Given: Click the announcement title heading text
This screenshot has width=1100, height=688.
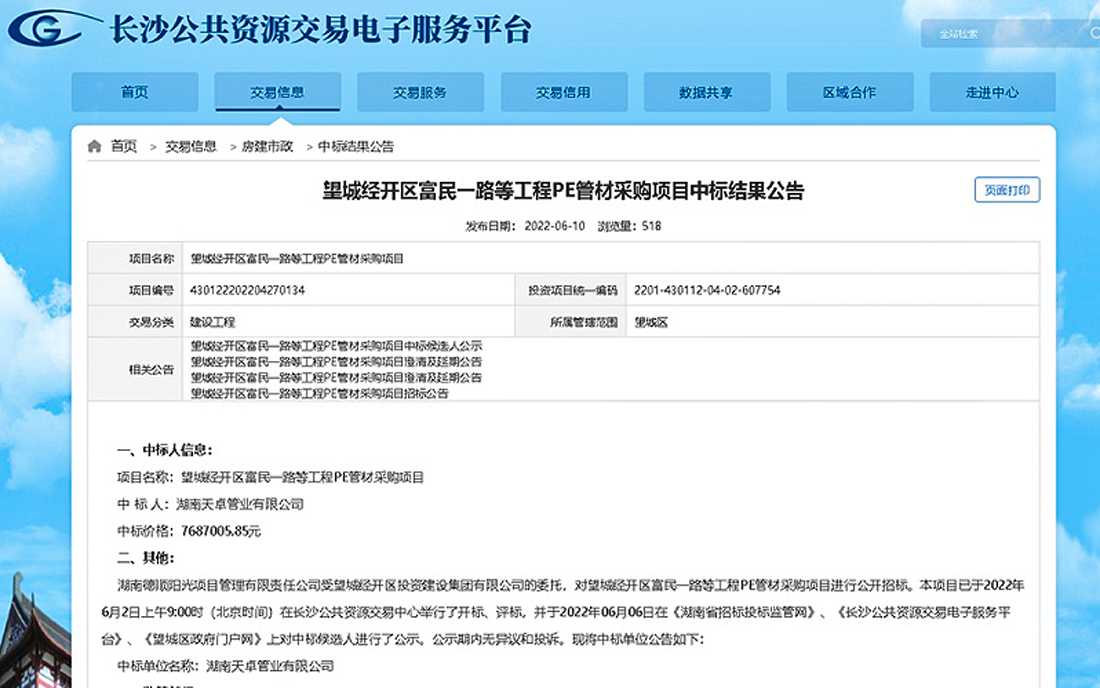Looking at the screenshot, I should tap(563, 191).
